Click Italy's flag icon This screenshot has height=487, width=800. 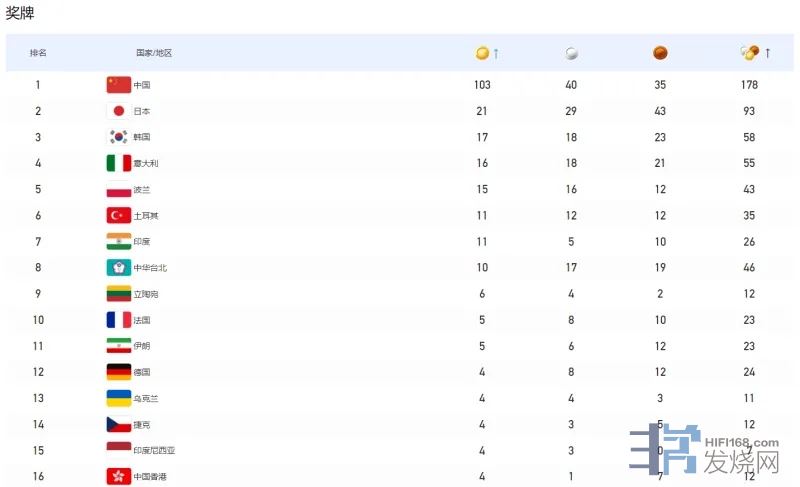(x=119, y=163)
